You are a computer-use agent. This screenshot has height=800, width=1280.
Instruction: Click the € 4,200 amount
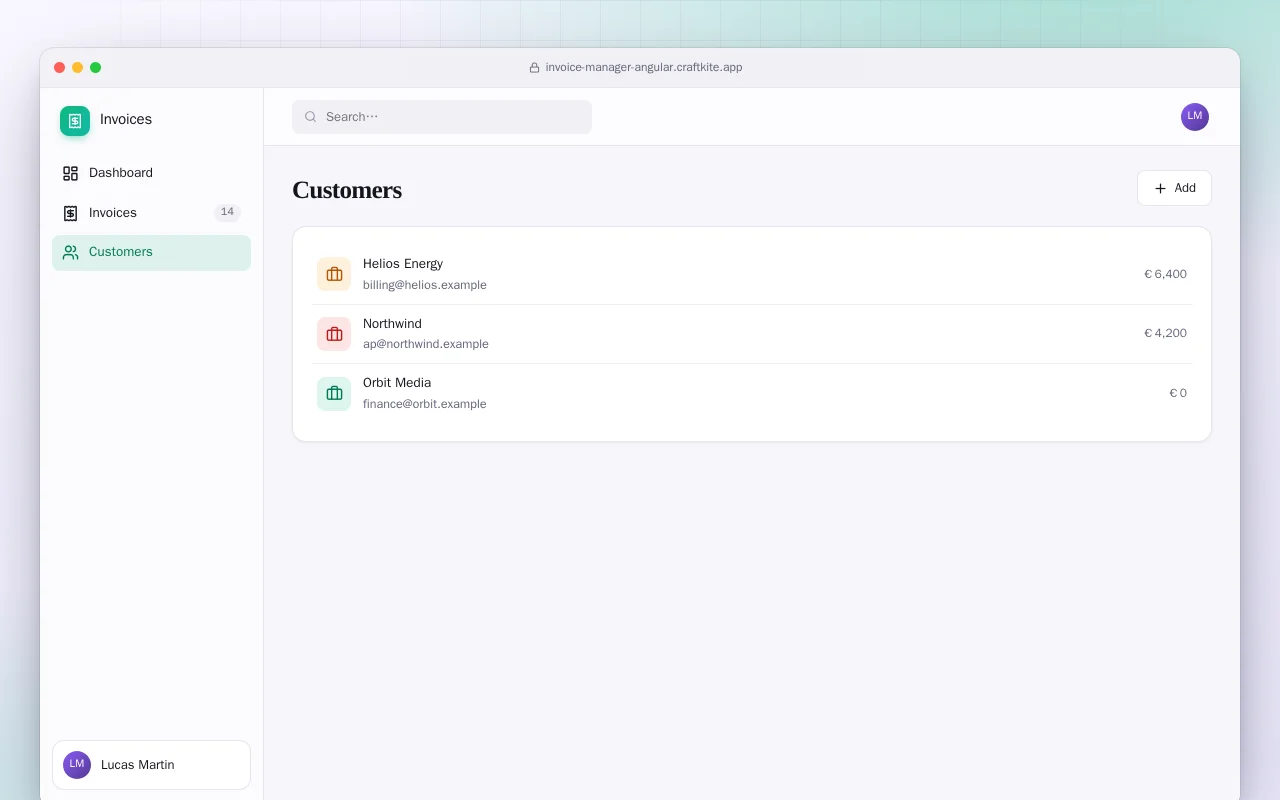(1165, 334)
